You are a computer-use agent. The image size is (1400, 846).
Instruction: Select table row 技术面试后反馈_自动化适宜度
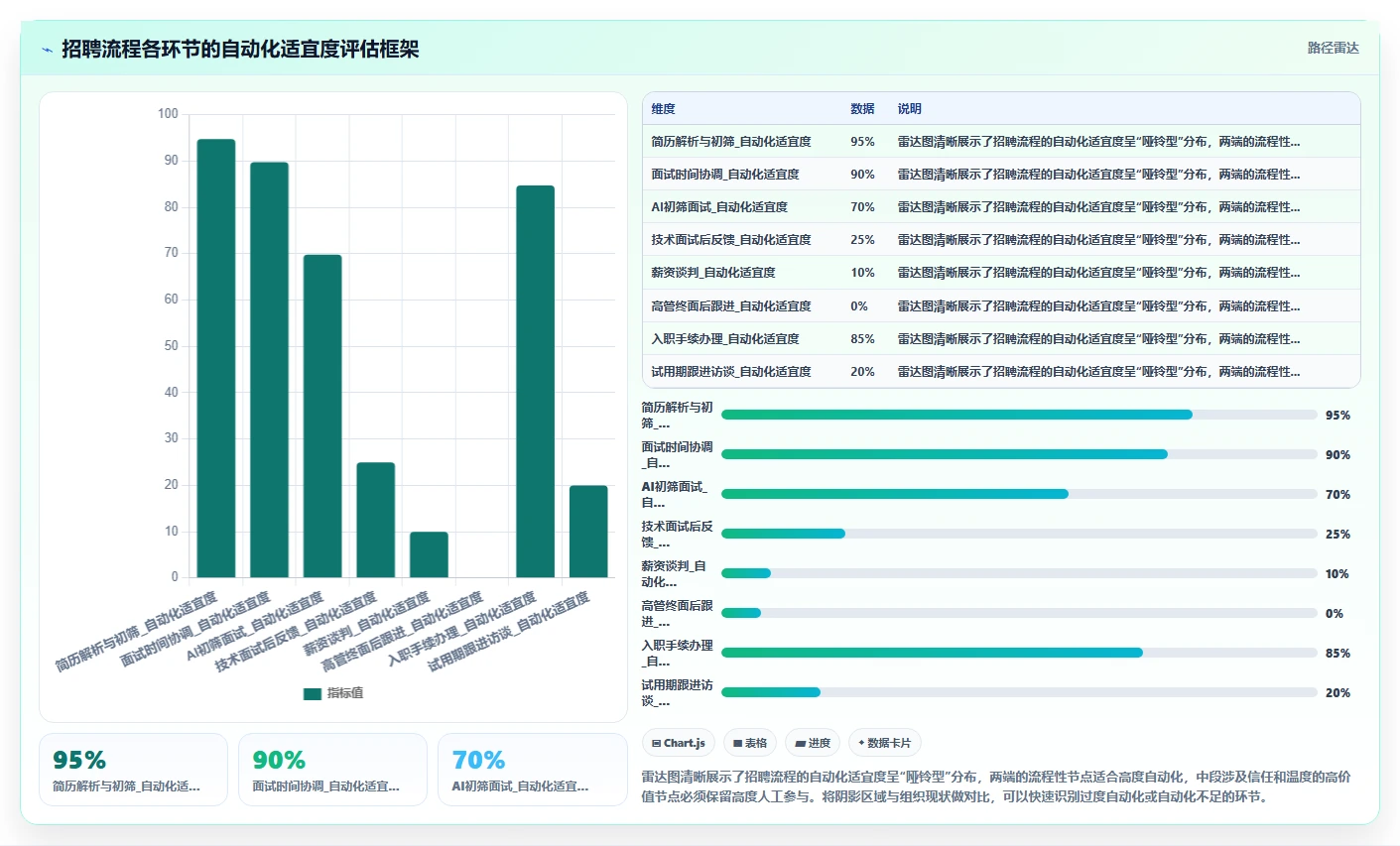[x=1001, y=240]
